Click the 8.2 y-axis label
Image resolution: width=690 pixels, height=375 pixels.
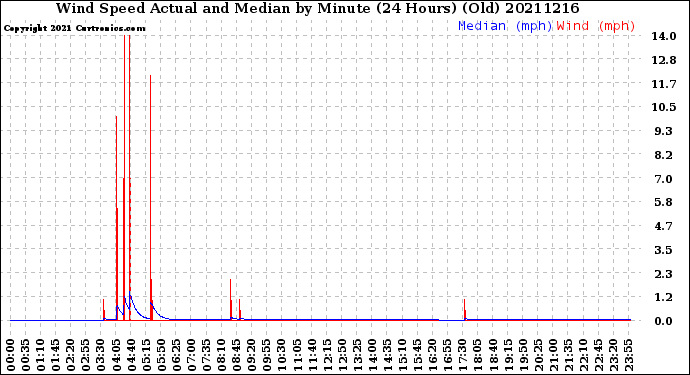(664, 155)
